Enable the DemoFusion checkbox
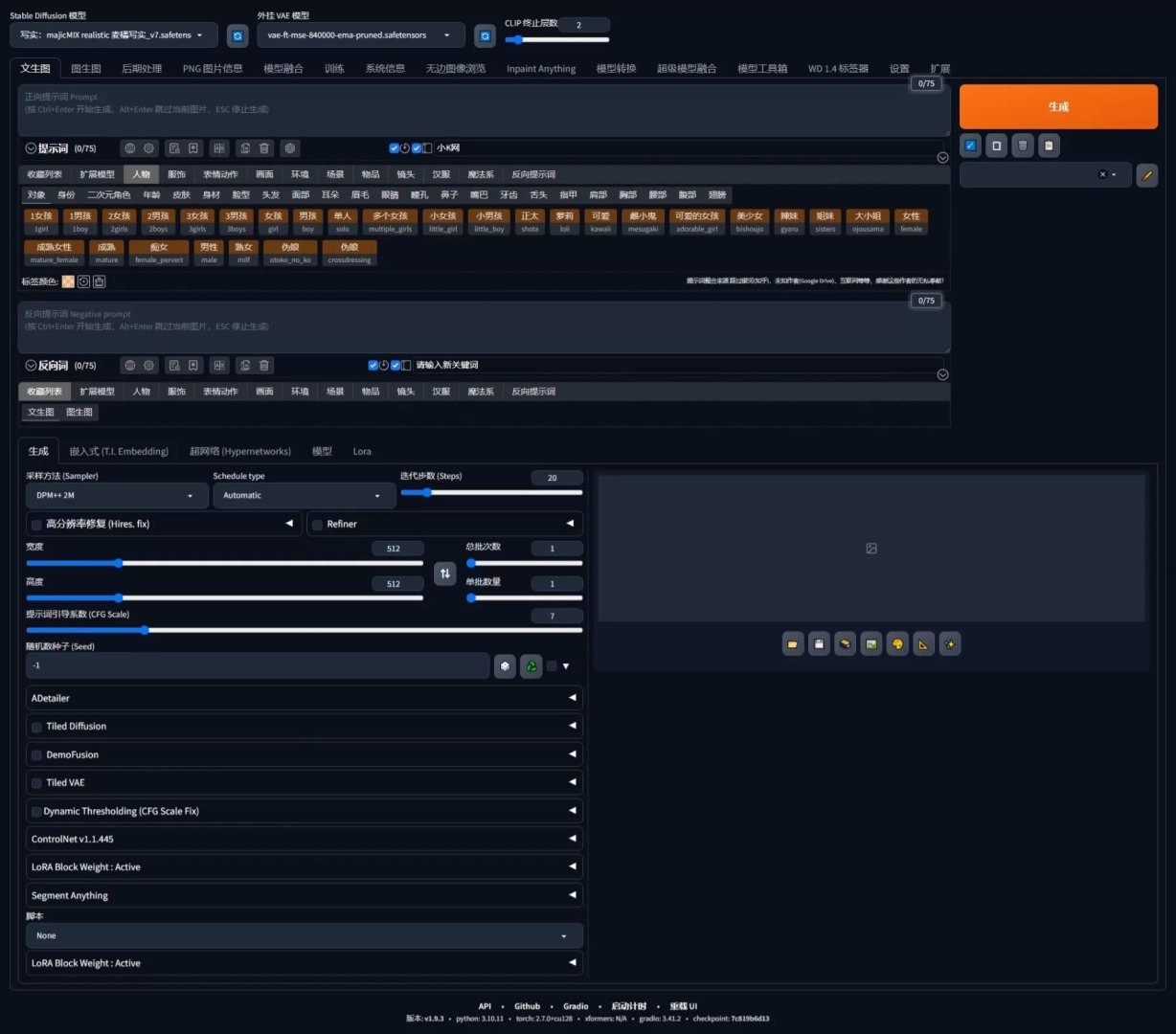The image size is (1176, 1034). pyautogui.click(x=36, y=755)
